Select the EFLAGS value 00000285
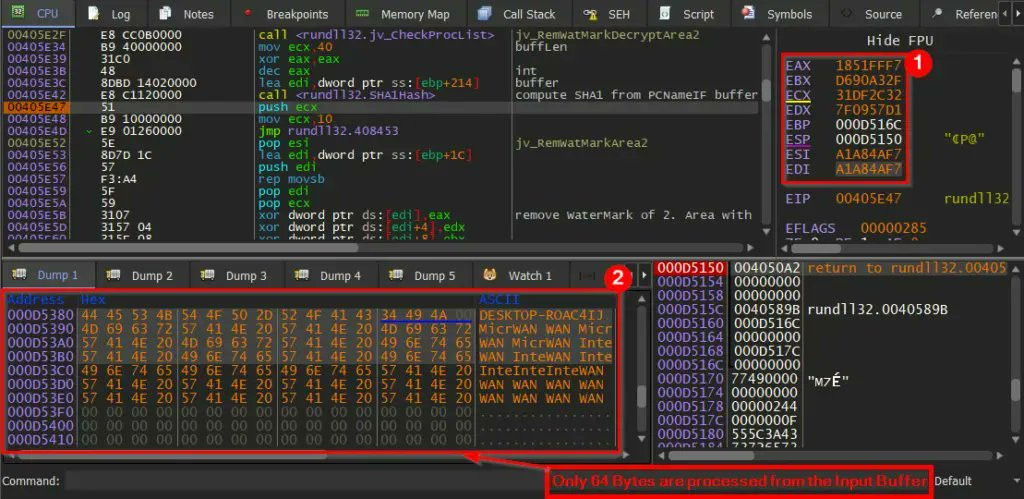Screen dimensions: 1024x499 pyautogui.click(x=893, y=228)
